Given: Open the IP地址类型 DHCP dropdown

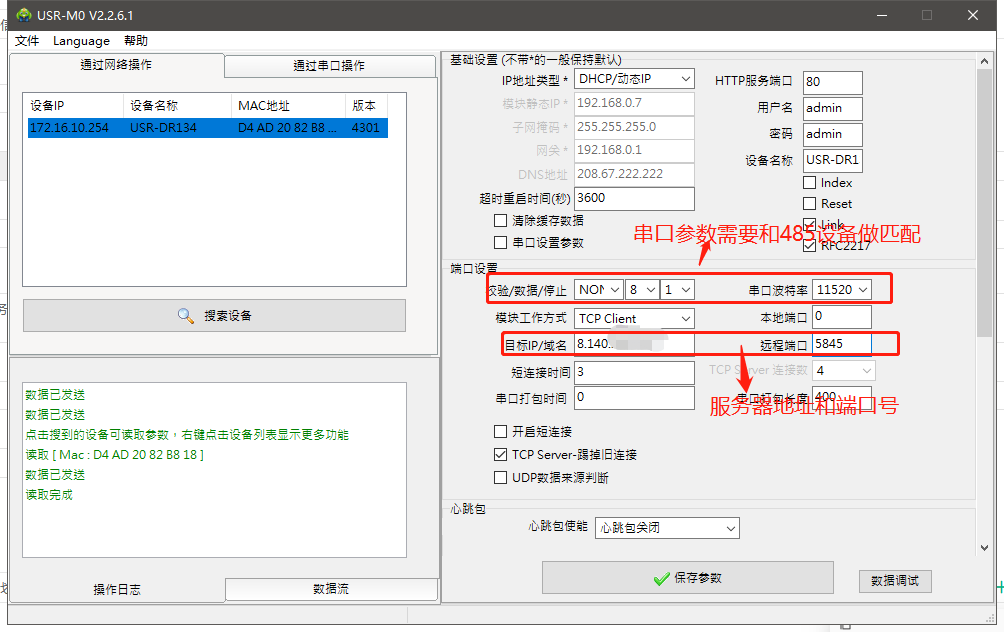Looking at the screenshot, I should [634, 79].
